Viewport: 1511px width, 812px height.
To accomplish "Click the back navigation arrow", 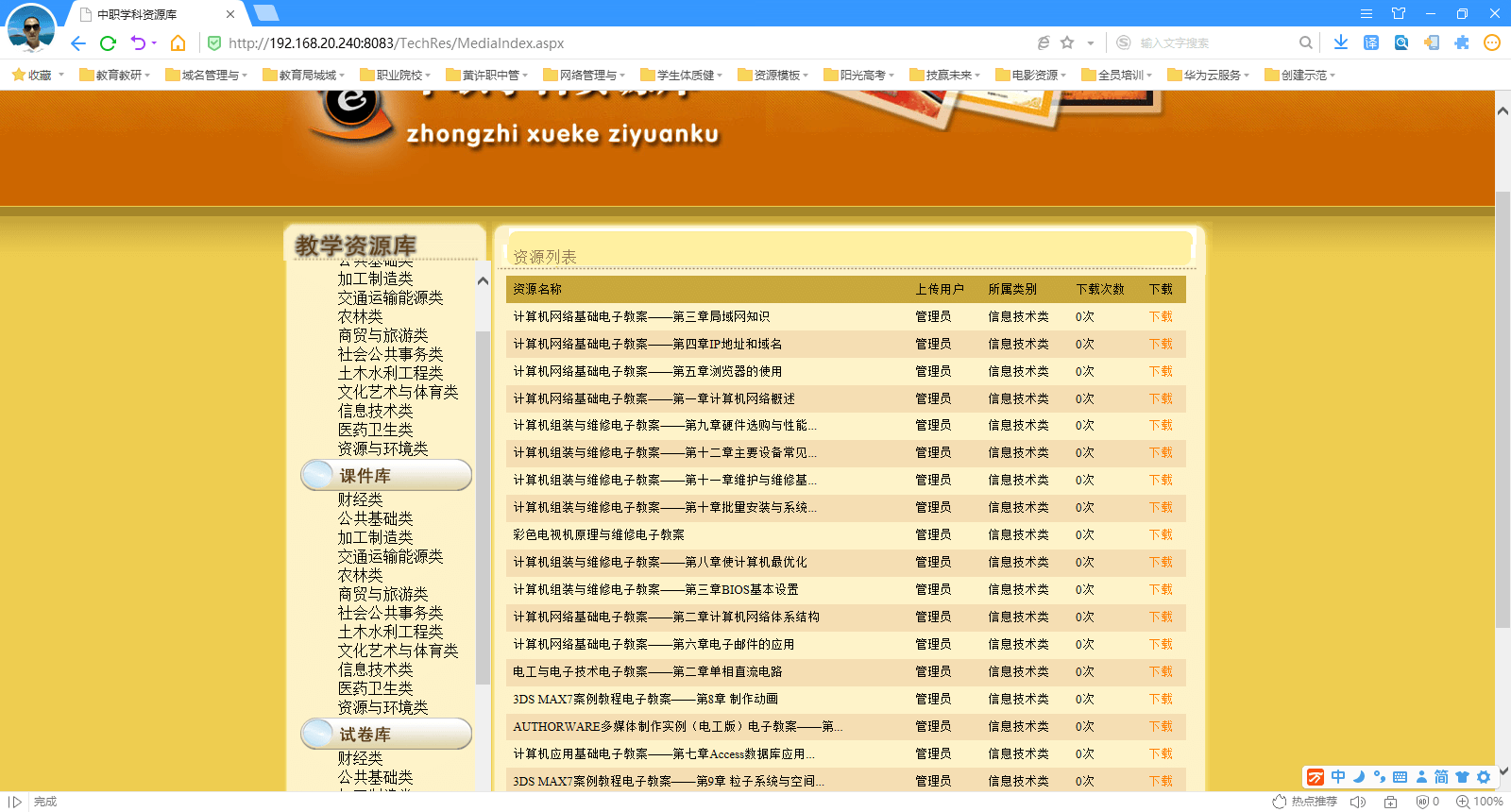I will (x=78, y=43).
